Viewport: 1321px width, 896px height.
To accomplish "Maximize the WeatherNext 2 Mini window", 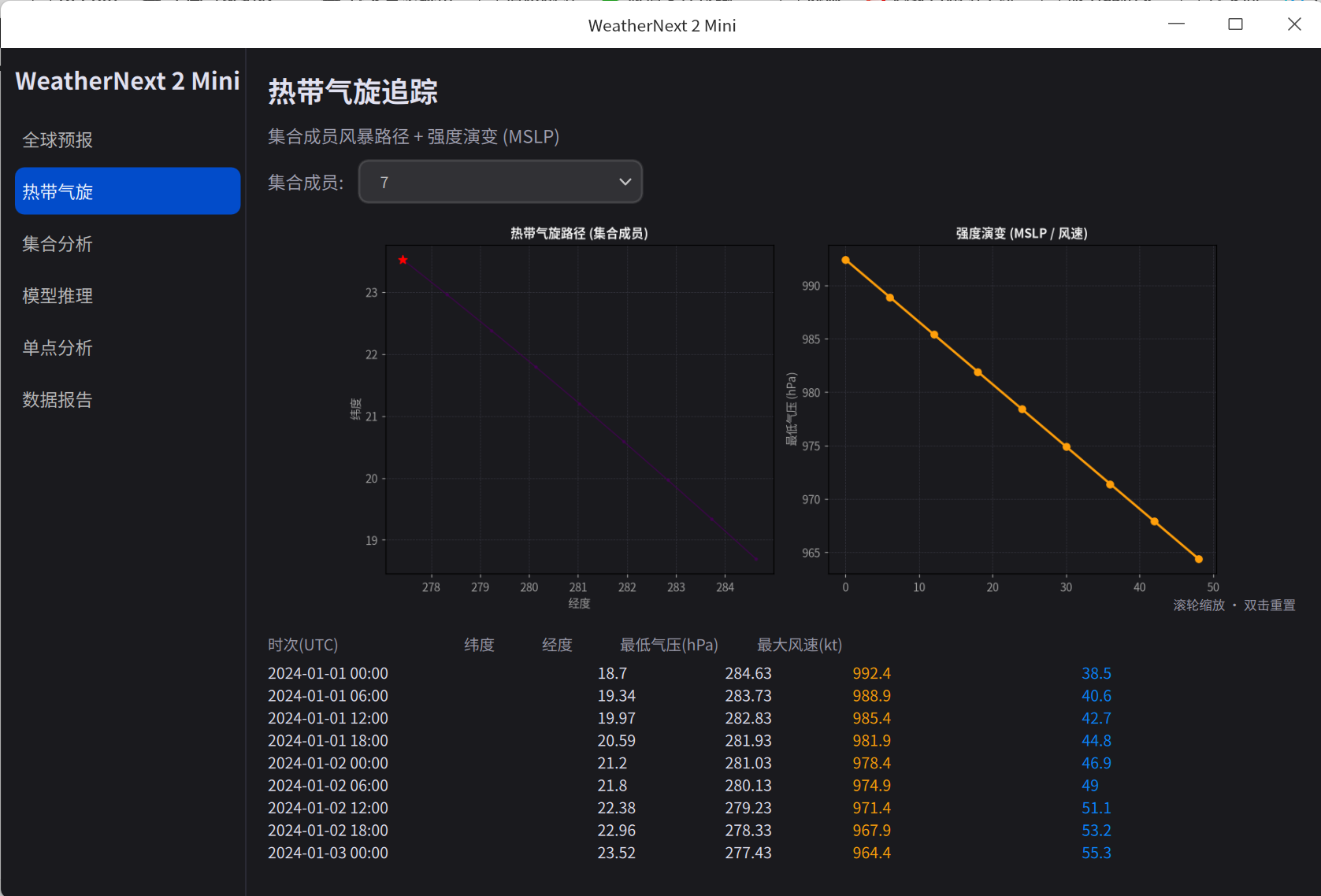I will (1235, 24).
